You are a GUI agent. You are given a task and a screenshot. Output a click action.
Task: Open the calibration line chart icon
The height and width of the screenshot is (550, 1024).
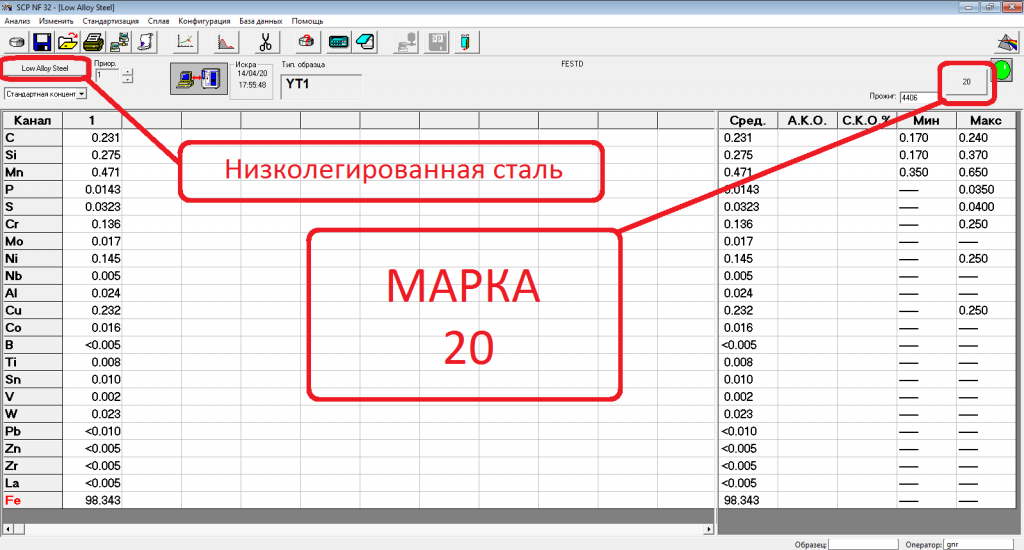click(186, 42)
